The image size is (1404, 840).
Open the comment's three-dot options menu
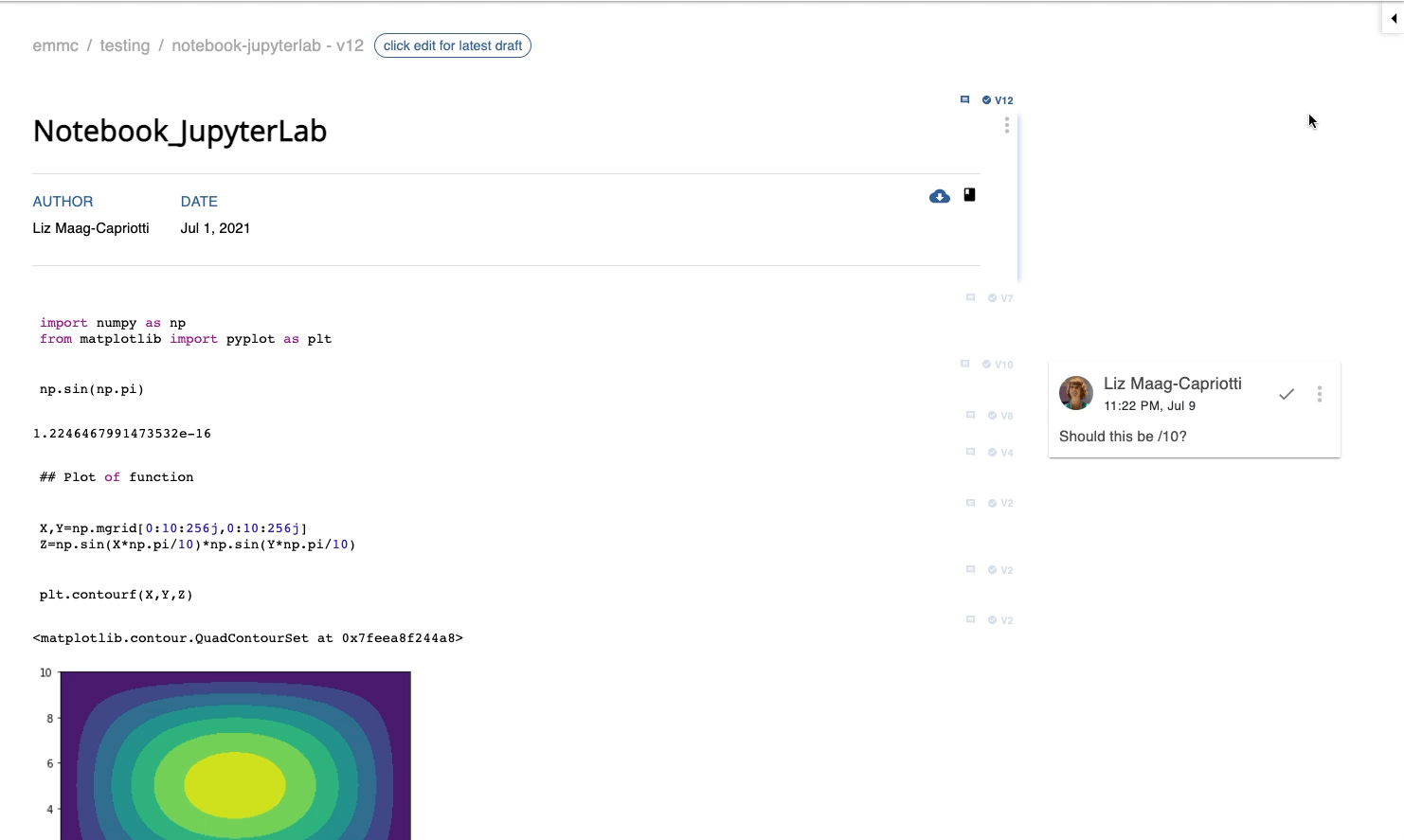pyautogui.click(x=1319, y=394)
